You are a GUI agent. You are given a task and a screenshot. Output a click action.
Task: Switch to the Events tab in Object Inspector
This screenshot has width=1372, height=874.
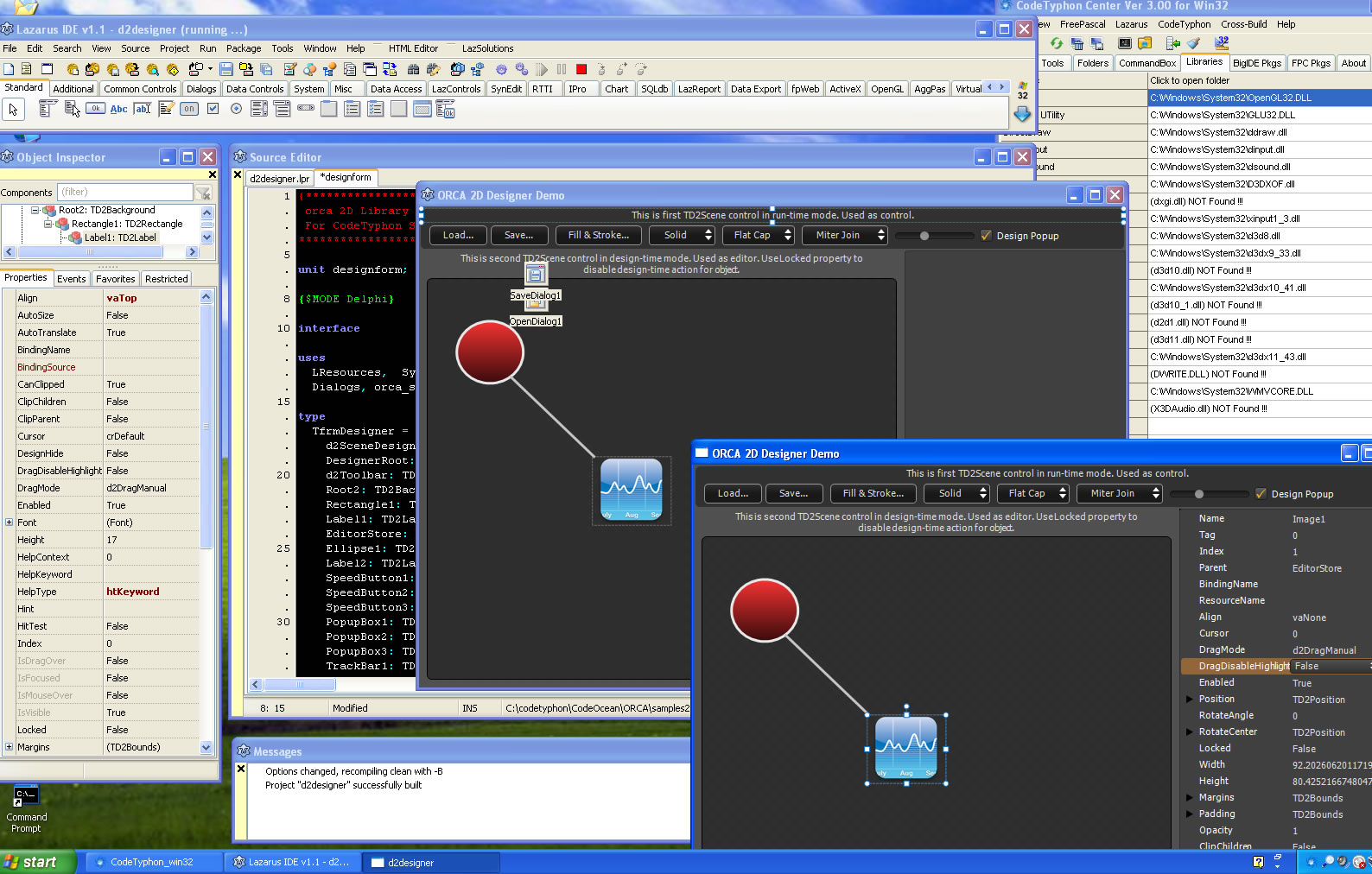[x=72, y=279]
